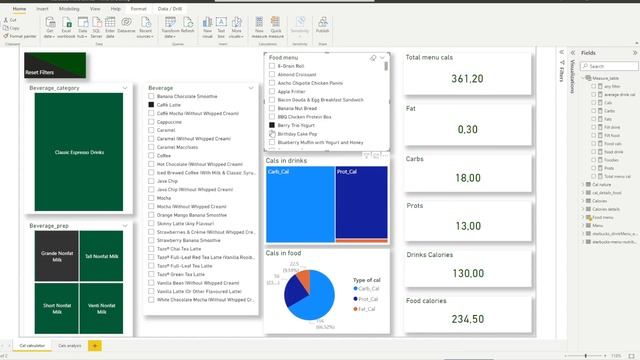Expand the Calories details table
Viewport: 640px width, 360px height.
tap(583, 209)
